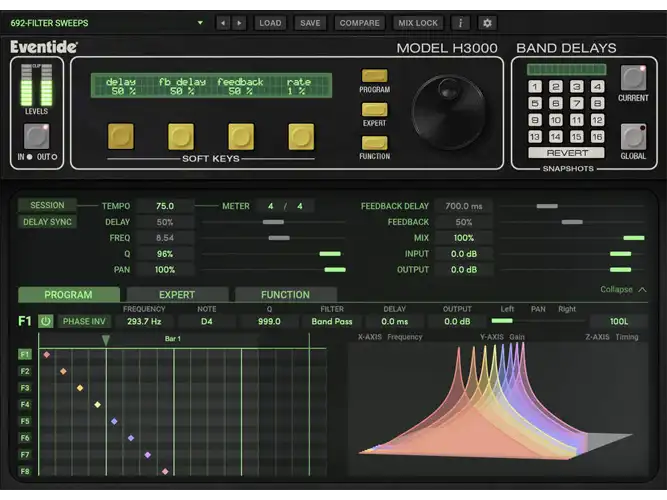Click the large black data wheel
Screen dimensions: 667x500
click(448, 111)
